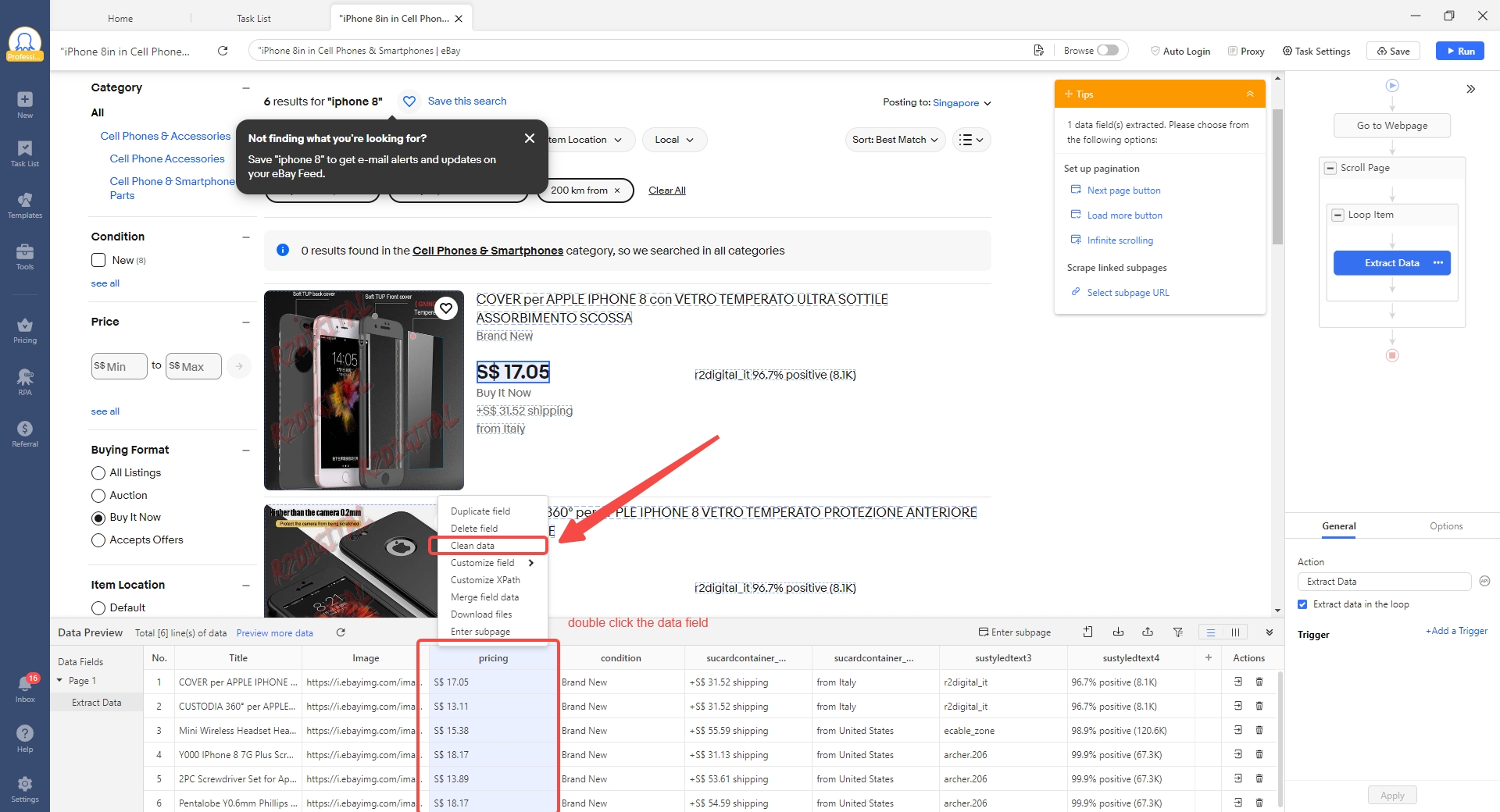This screenshot has width=1500, height=812.
Task: Refresh the Data Preview table
Action: pos(341,633)
